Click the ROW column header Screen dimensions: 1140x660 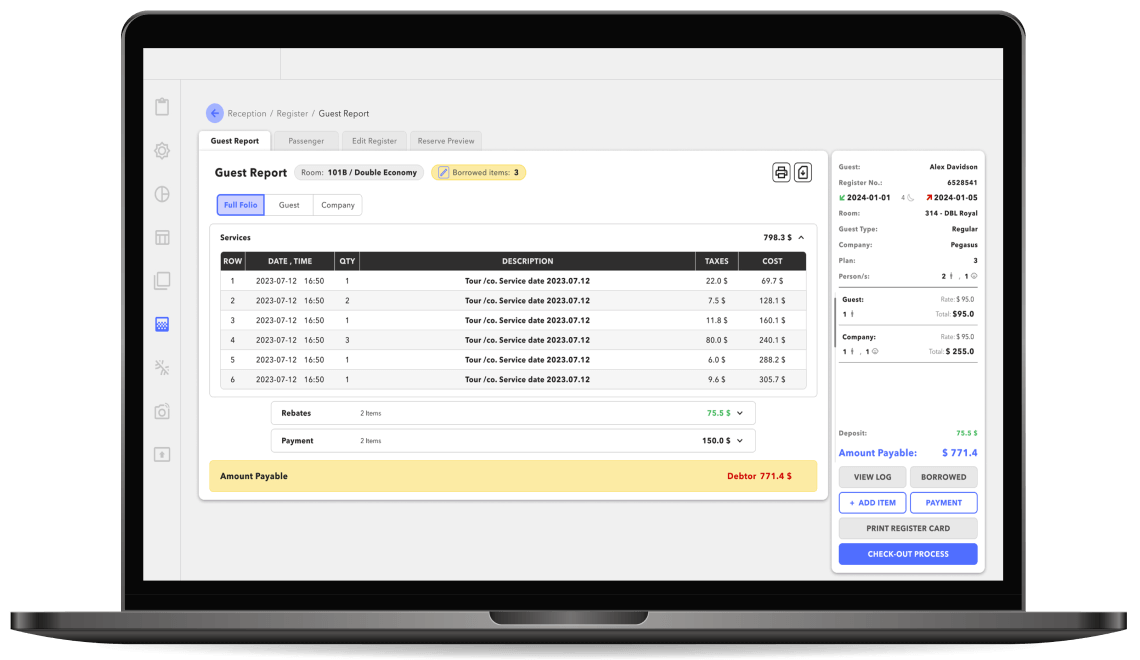click(233, 261)
